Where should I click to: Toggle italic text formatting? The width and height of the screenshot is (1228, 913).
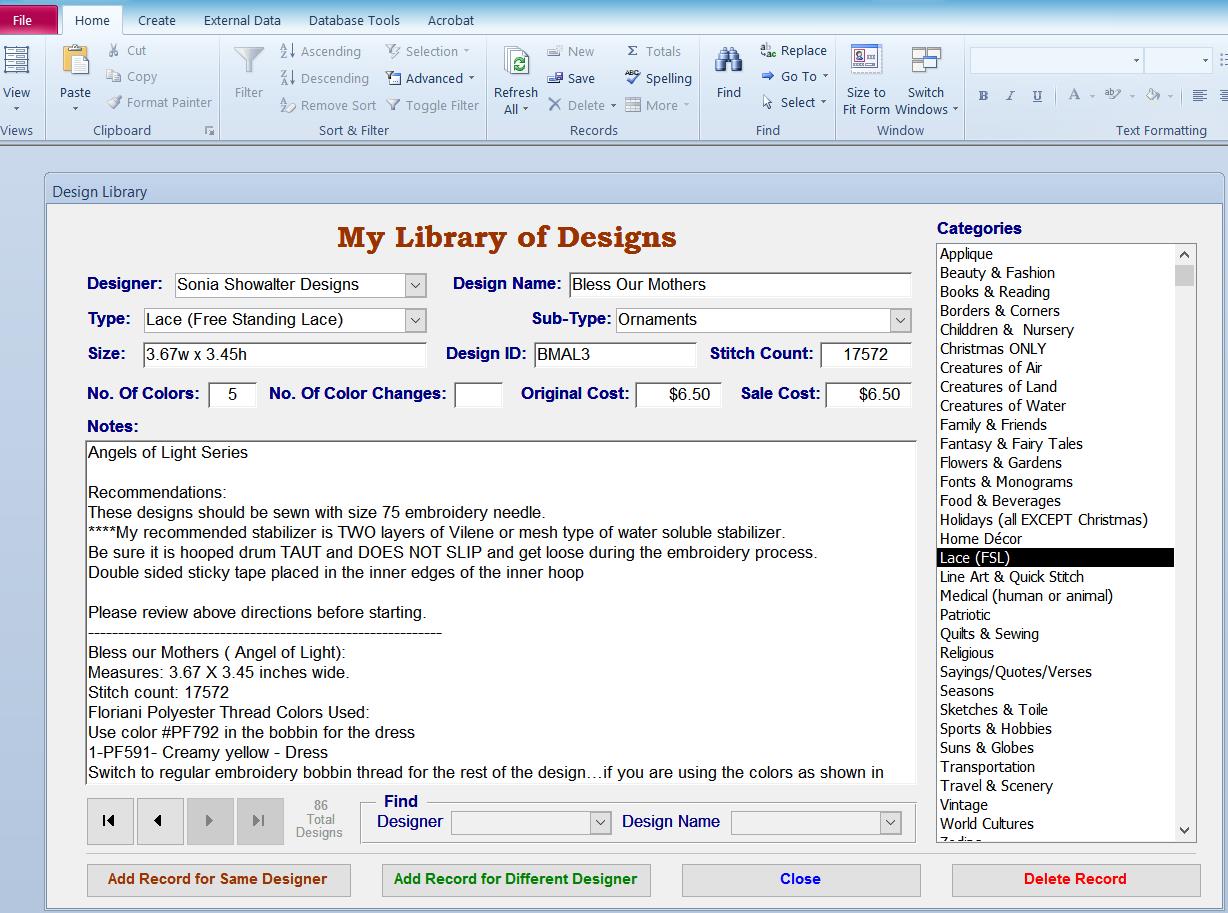(x=1010, y=96)
